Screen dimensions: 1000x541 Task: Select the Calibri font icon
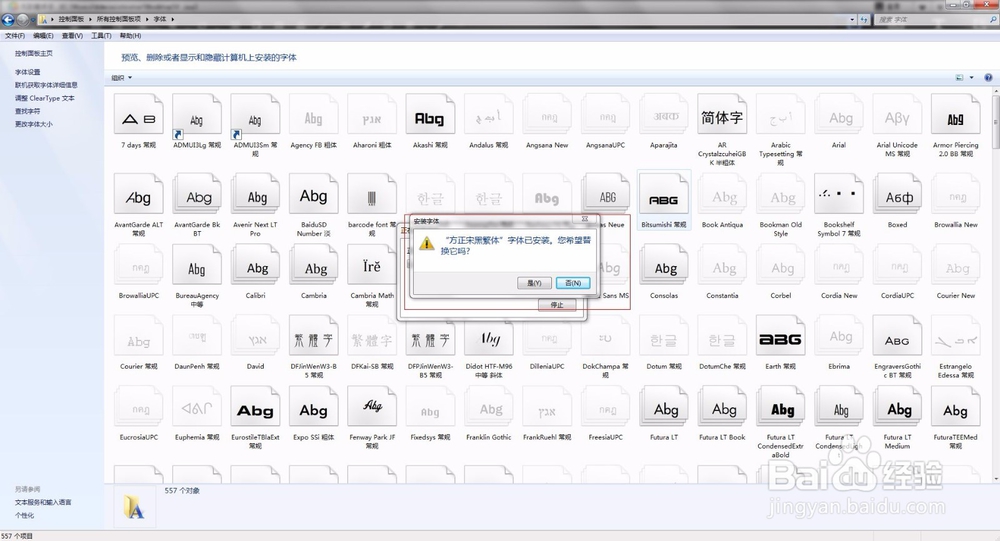click(255, 266)
